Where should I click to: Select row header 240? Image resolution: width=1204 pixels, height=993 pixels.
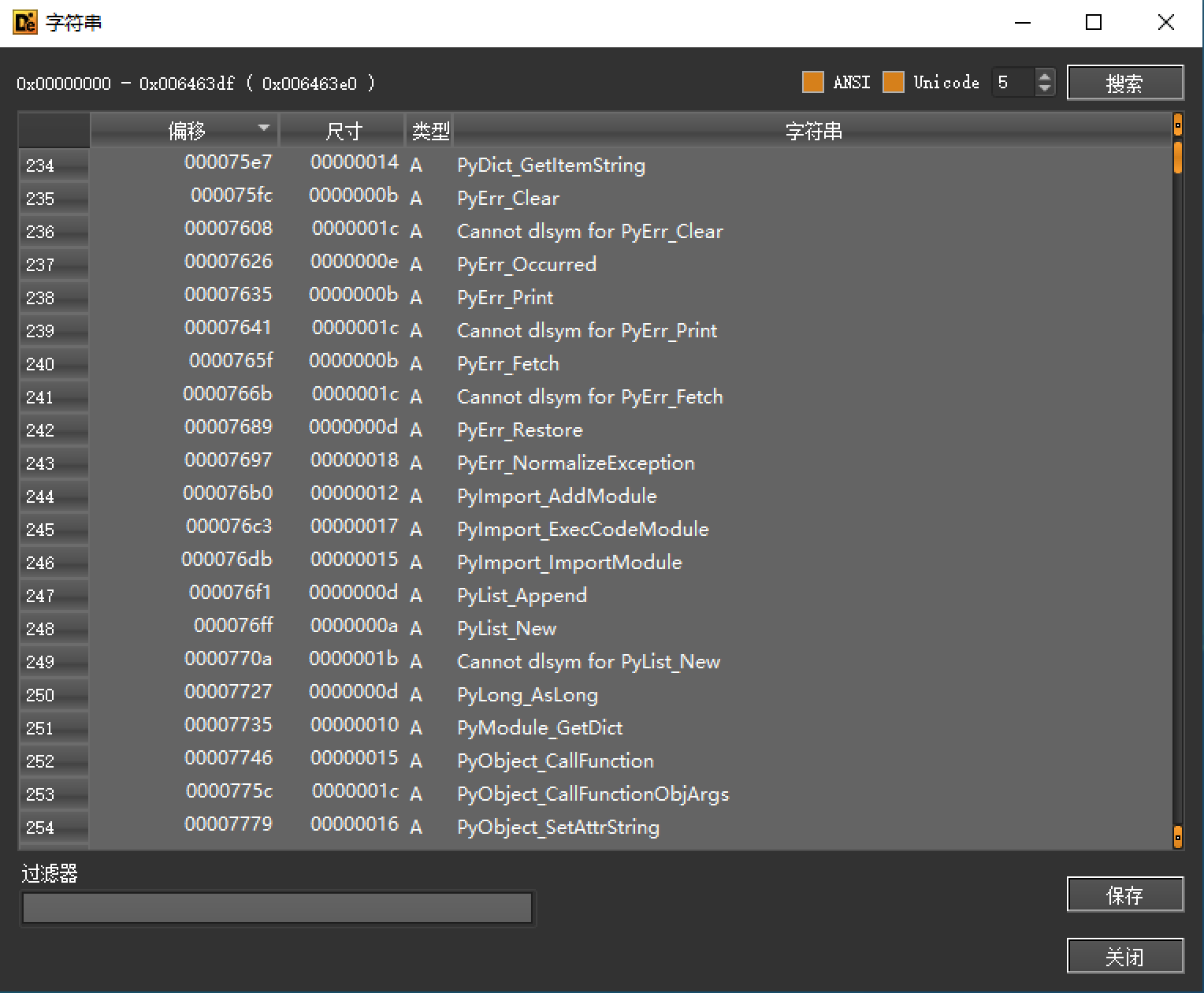click(54, 364)
